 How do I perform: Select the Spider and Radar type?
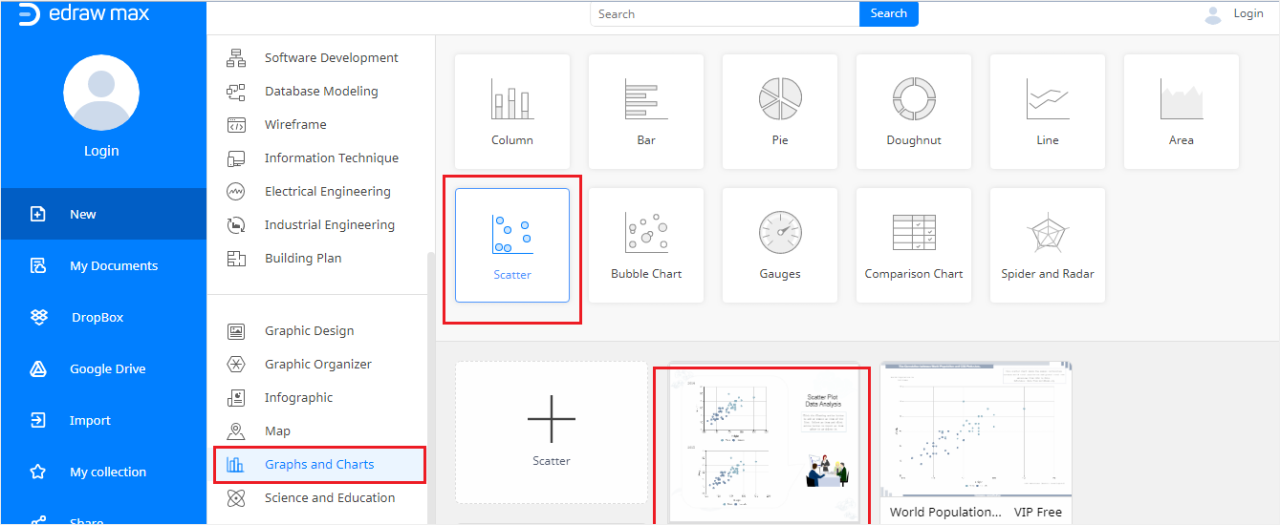point(1048,245)
